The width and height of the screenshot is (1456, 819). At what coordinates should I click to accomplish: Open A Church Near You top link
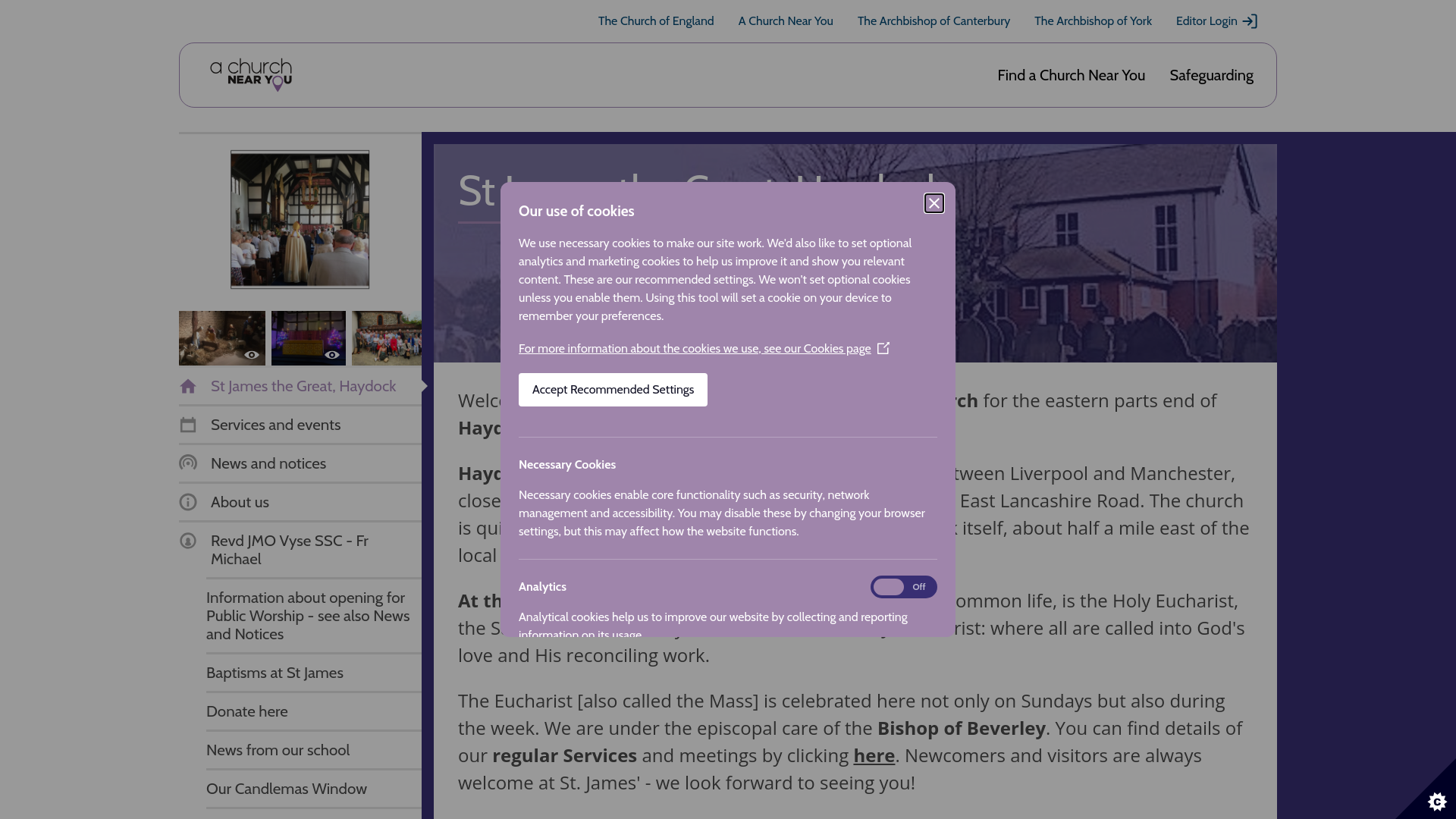(x=786, y=21)
